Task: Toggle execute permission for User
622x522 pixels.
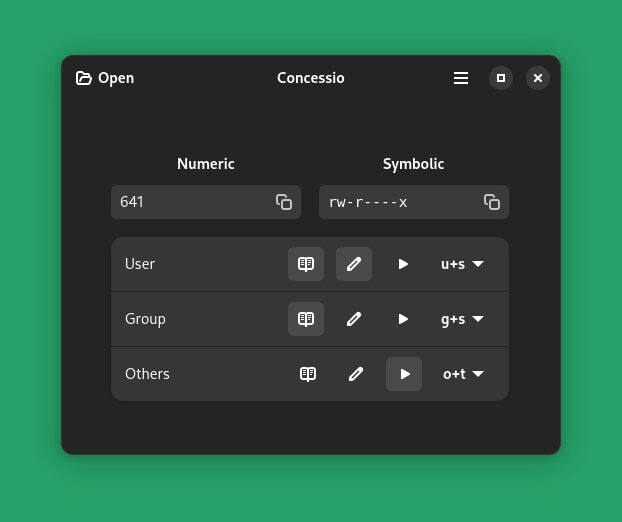Action: point(403,264)
